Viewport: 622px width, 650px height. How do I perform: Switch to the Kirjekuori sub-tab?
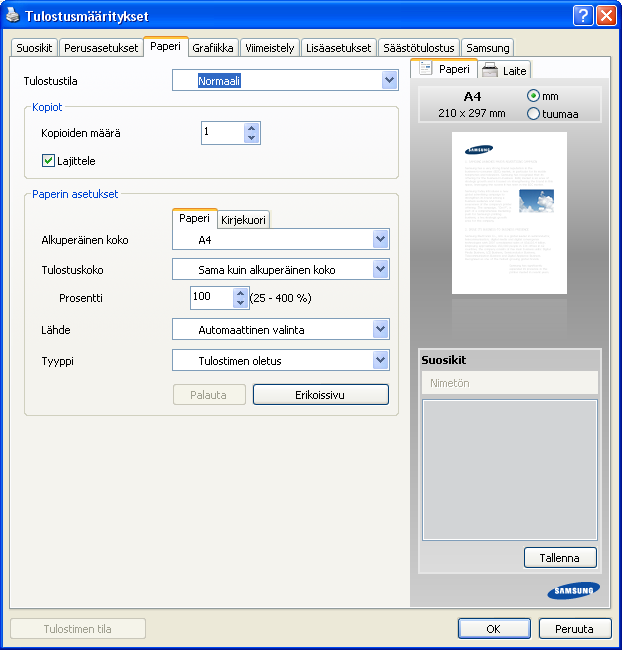click(243, 220)
